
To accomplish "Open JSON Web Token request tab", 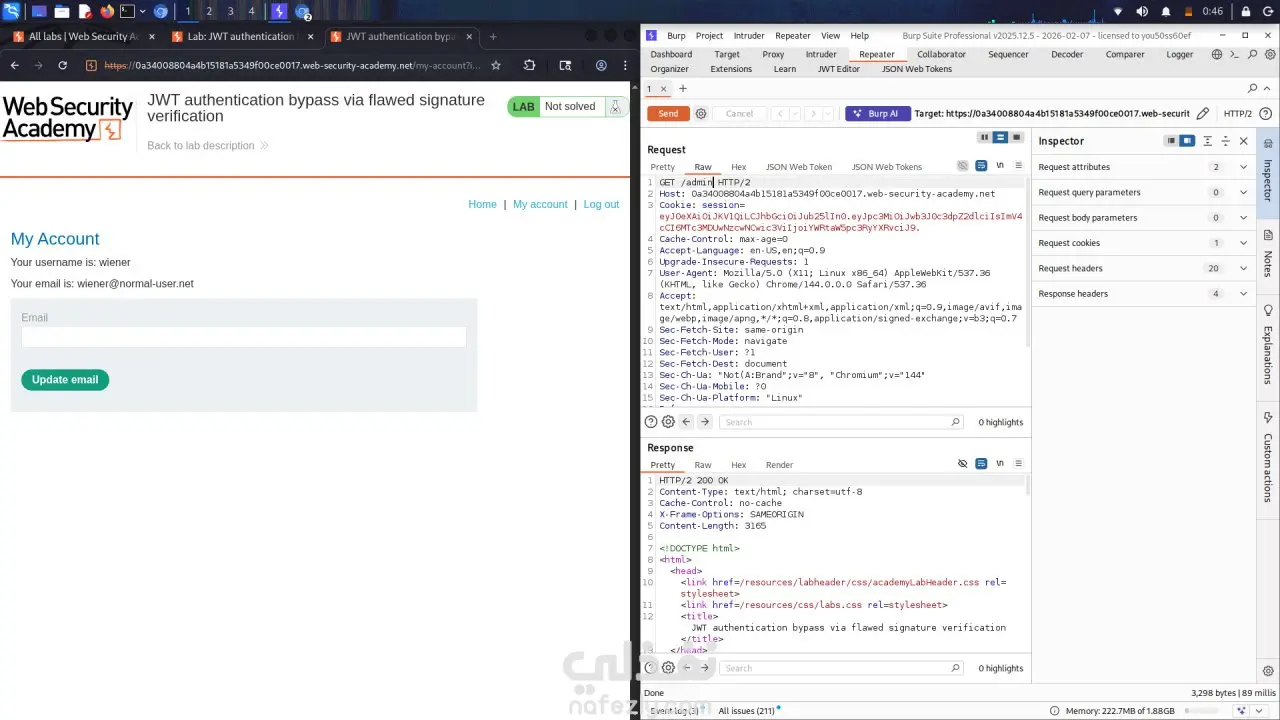I will coord(799,167).
